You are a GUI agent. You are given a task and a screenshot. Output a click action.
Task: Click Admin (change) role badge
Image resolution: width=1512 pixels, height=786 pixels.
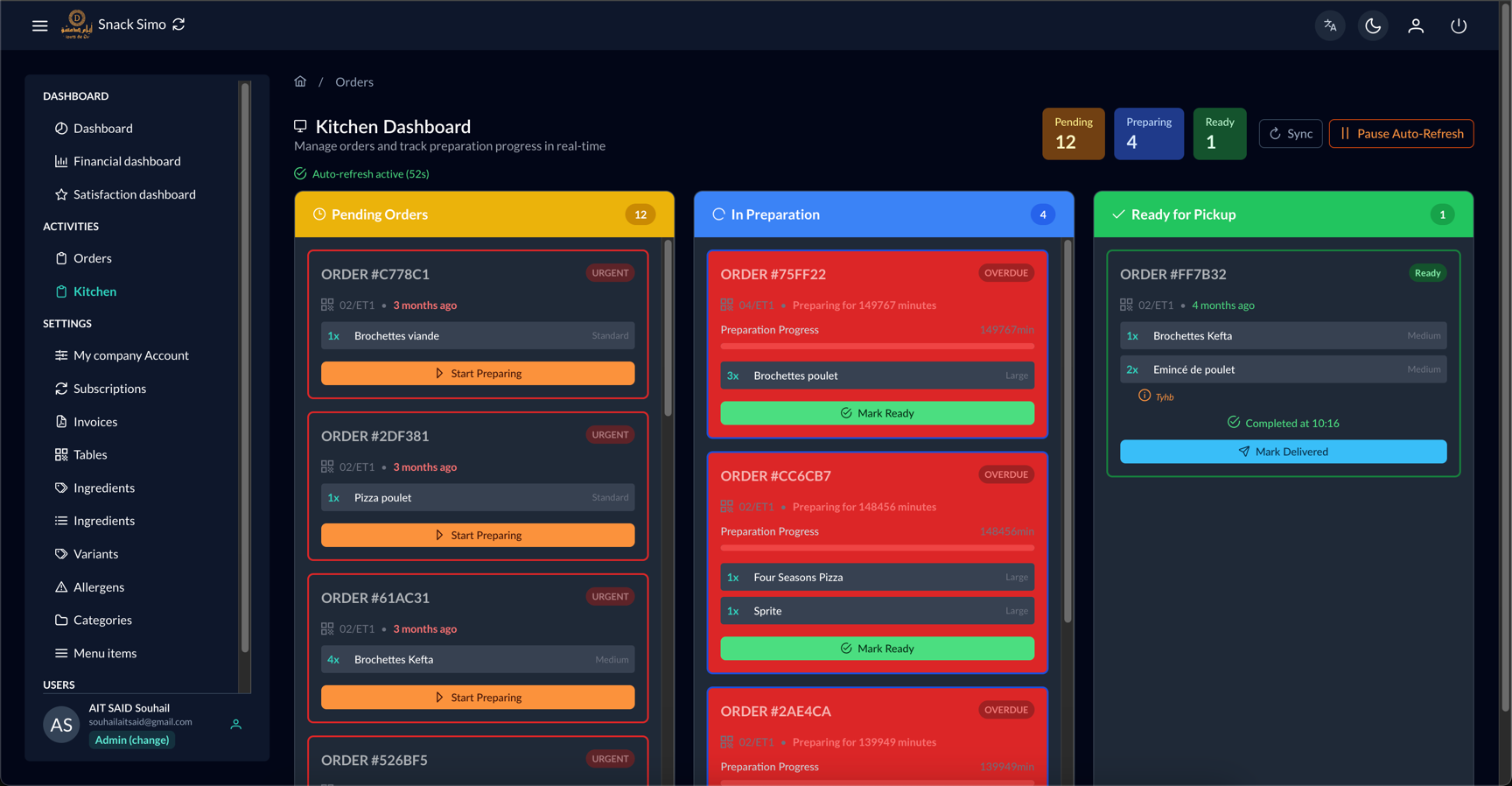pos(132,740)
